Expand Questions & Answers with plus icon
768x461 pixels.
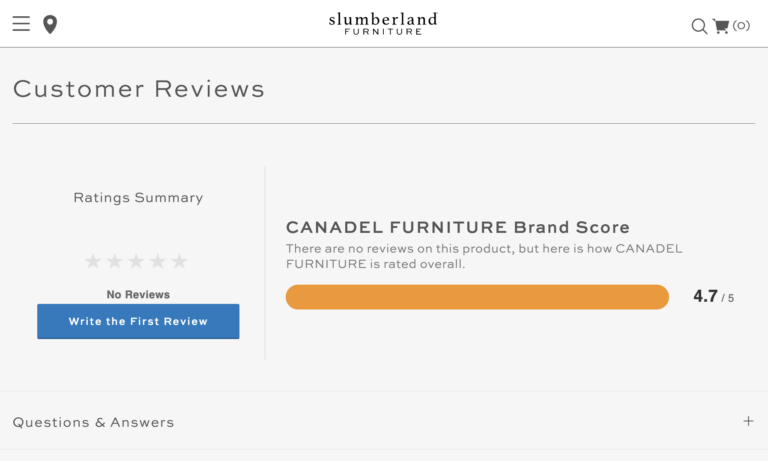coord(748,421)
